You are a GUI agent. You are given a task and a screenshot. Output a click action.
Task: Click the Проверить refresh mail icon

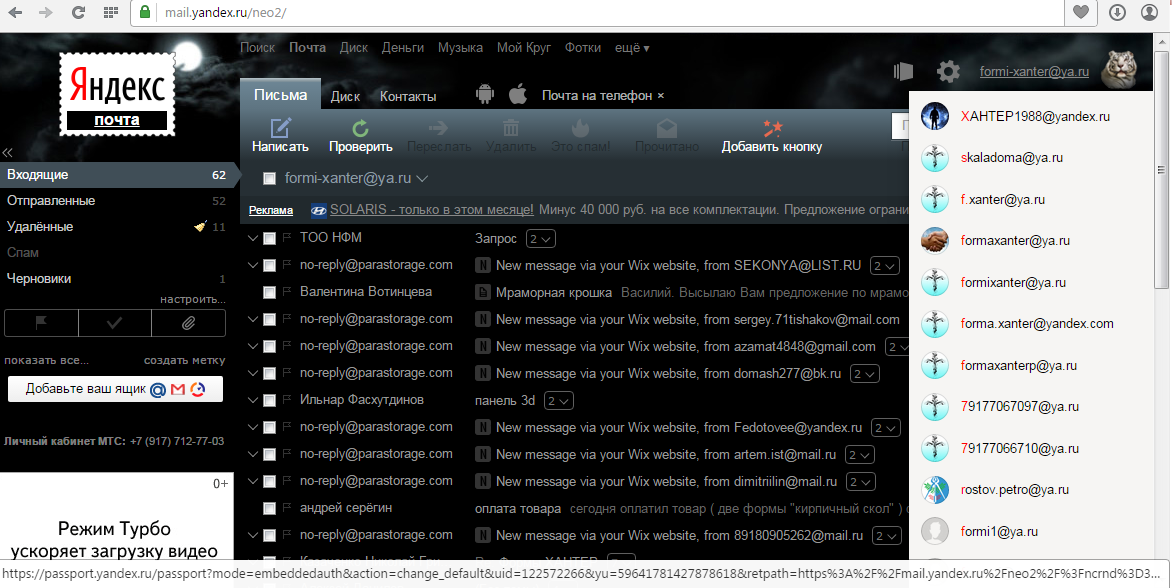tap(360, 128)
